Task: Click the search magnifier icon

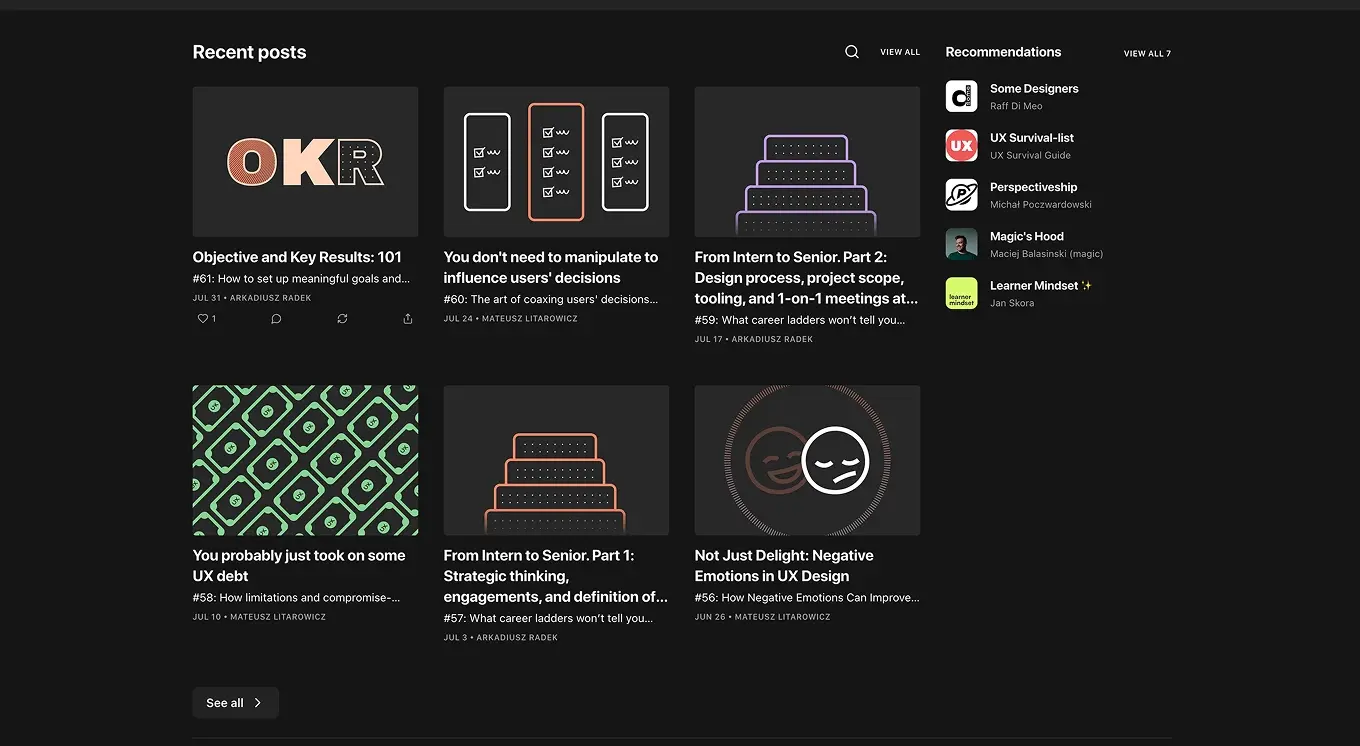Action: [x=851, y=52]
